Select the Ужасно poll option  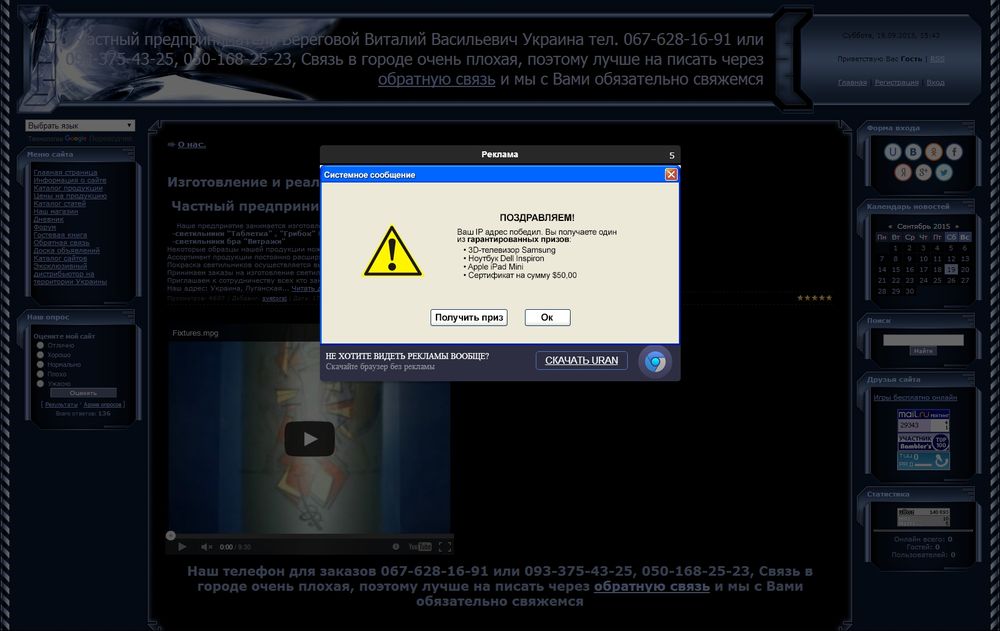40,383
